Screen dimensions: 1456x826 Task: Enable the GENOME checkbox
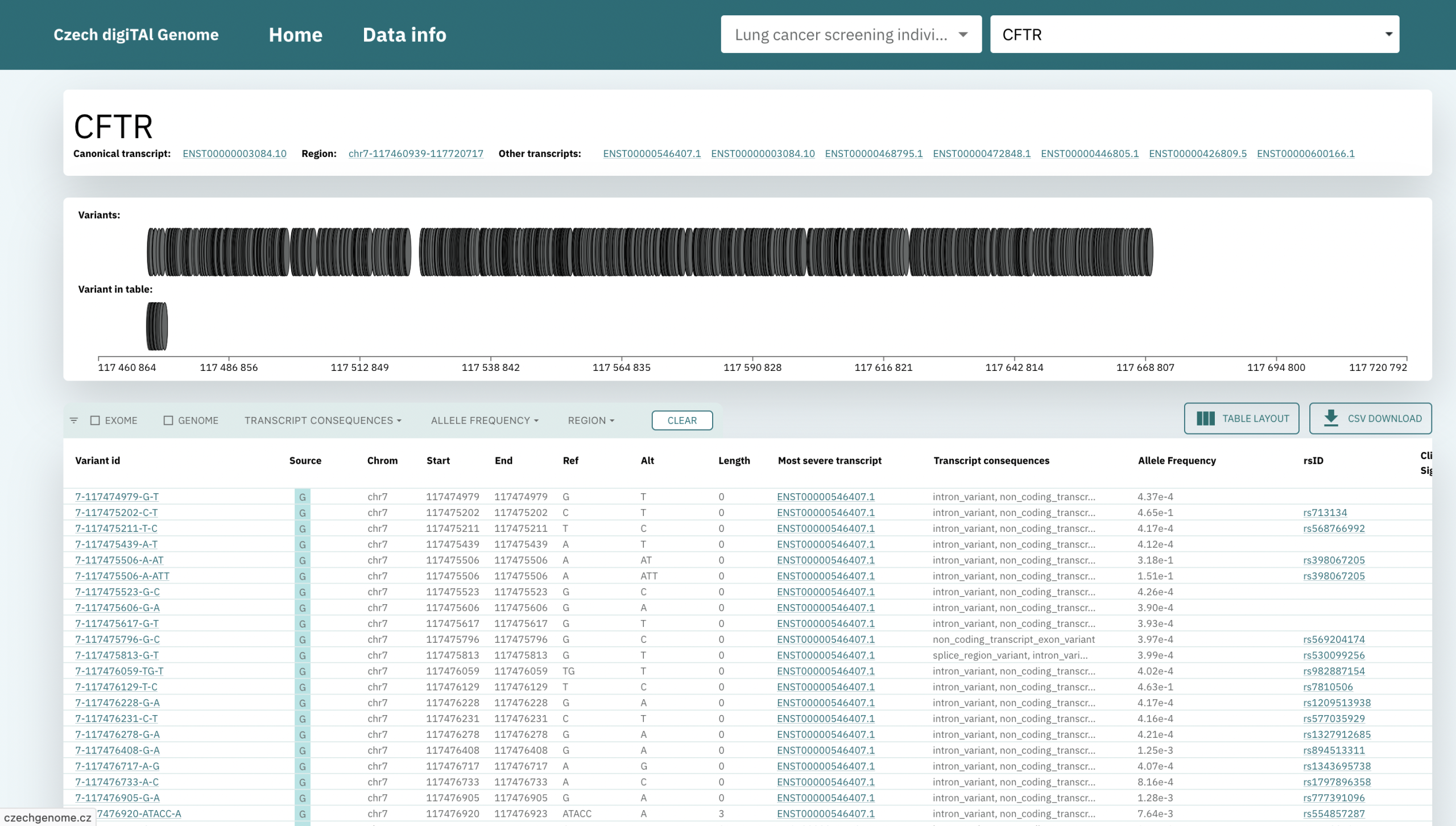(168, 420)
